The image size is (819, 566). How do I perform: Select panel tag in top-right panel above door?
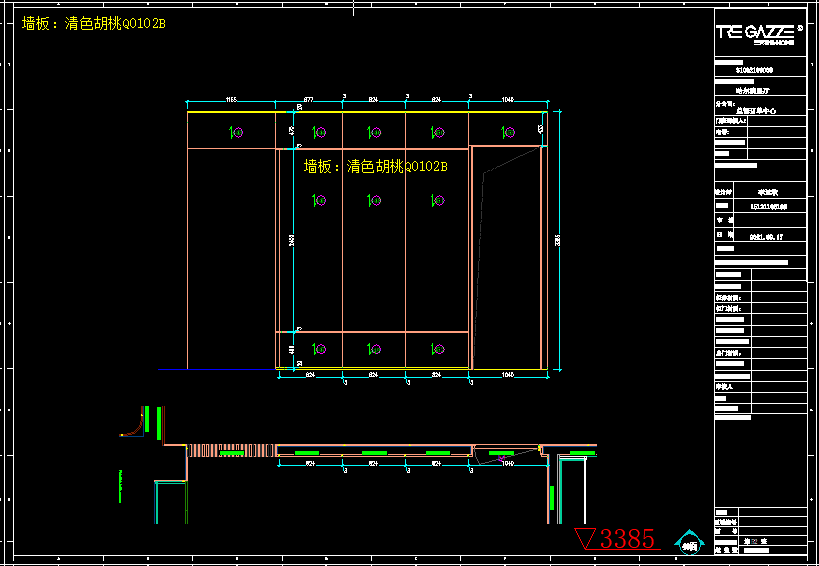pos(506,132)
